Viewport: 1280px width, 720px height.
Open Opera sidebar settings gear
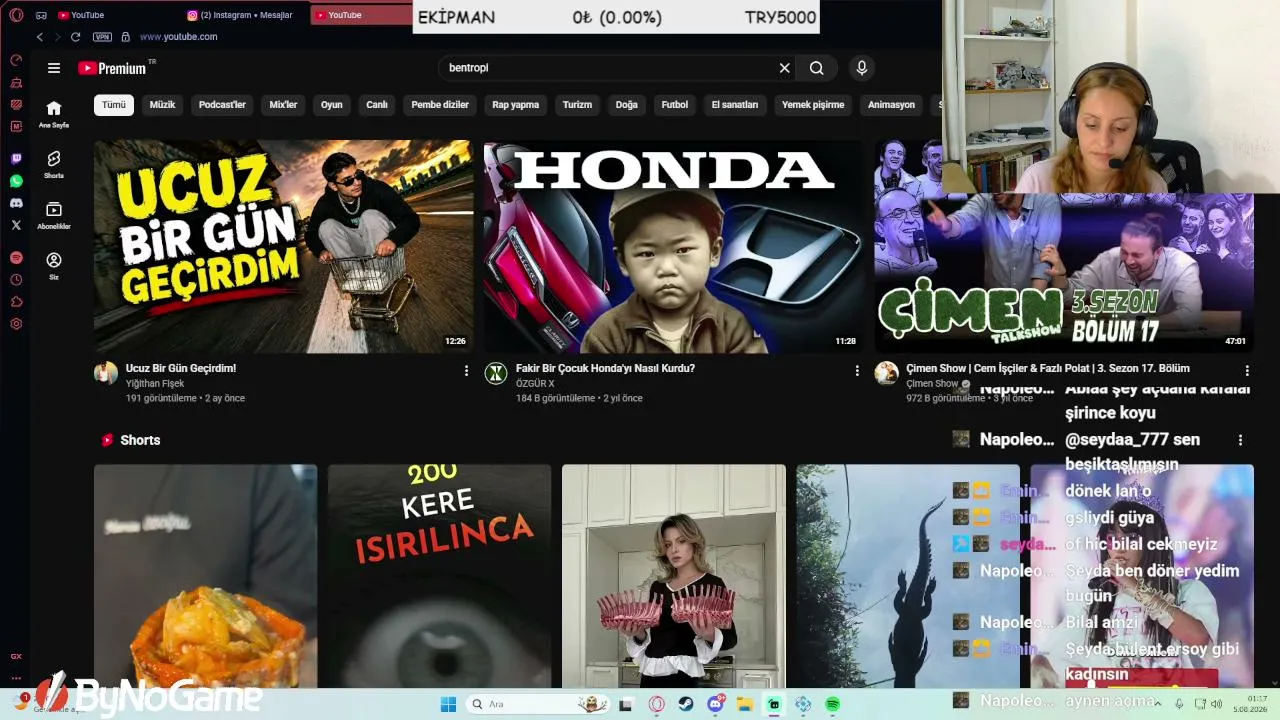(16, 324)
